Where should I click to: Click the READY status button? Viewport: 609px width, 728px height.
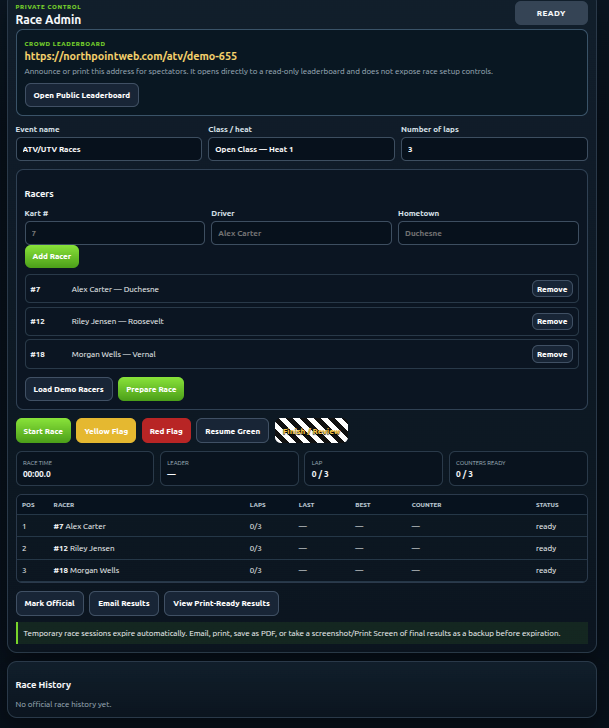click(551, 13)
